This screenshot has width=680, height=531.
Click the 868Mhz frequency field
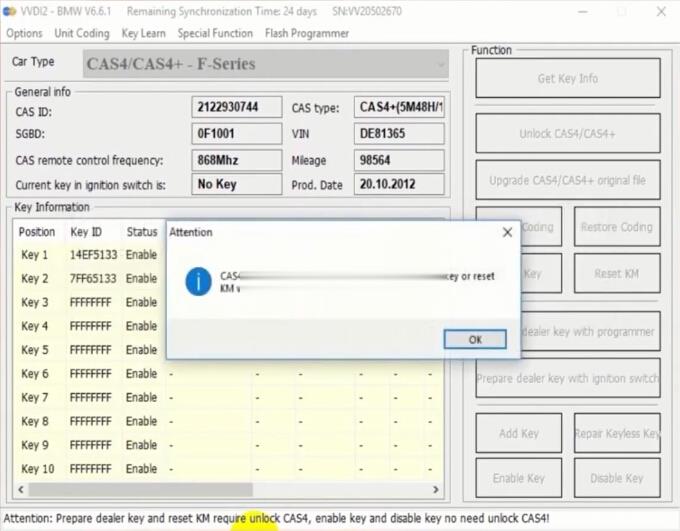237,160
